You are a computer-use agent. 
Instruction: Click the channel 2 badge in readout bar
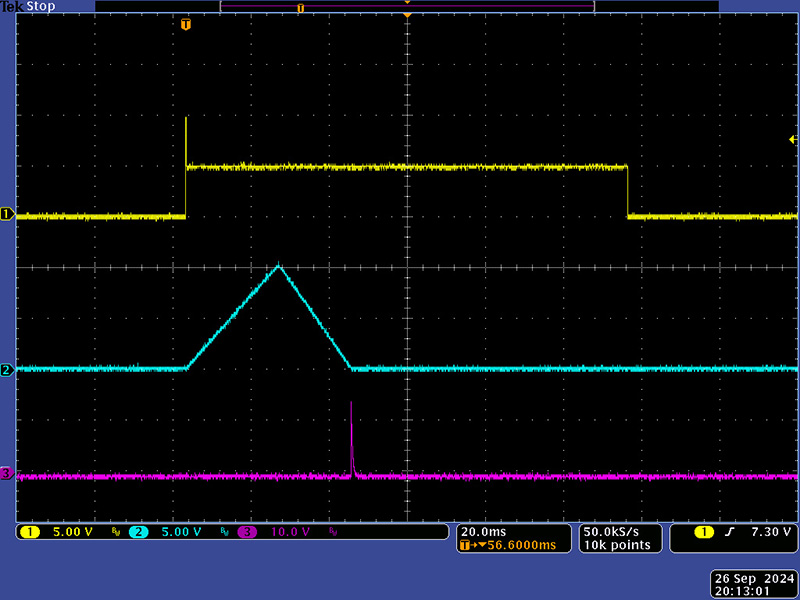tap(139, 532)
